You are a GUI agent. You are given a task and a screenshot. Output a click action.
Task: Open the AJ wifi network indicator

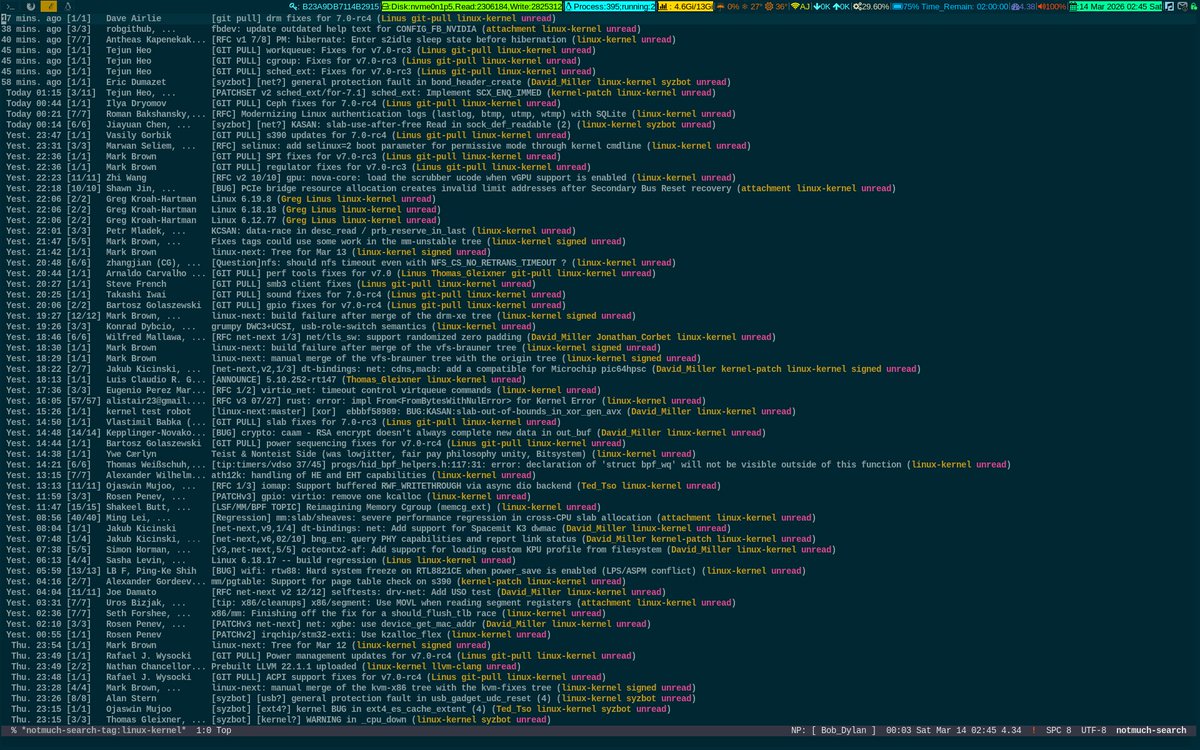click(x=799, y=7)
